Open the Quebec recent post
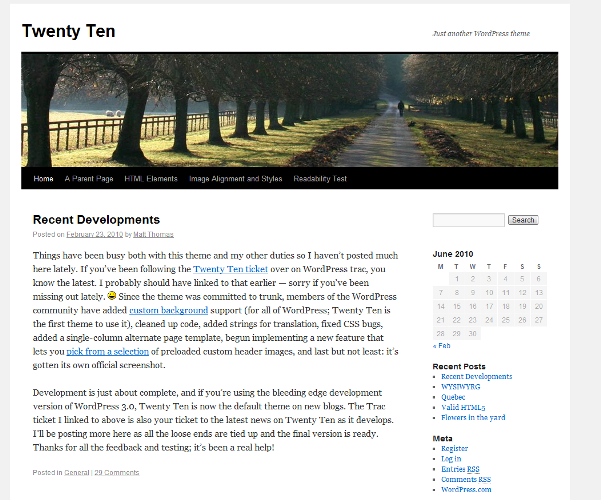Viewport: 601px width, 500px height. (x=453, y=397)
